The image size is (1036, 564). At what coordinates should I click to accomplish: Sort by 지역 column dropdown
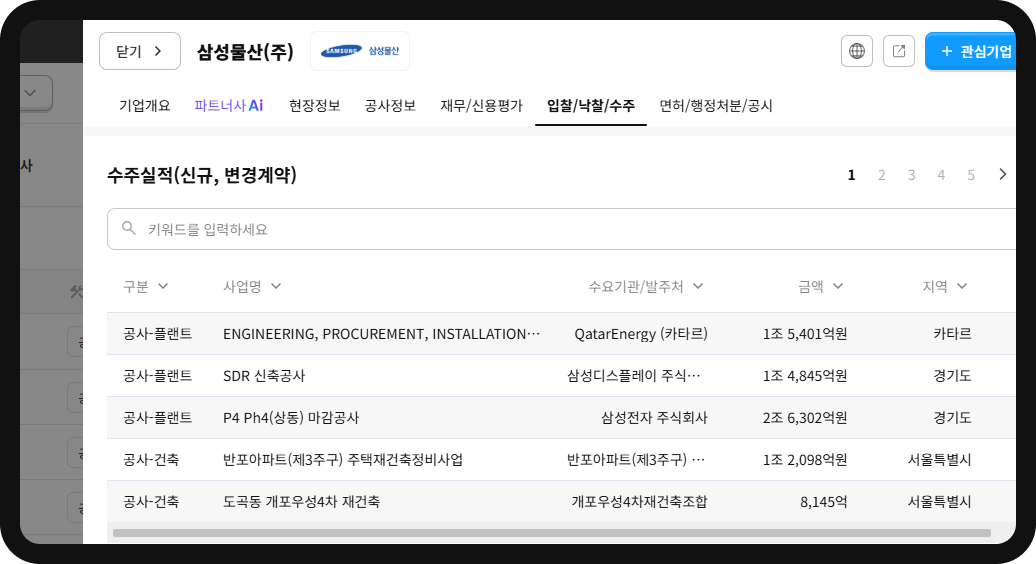[x=945, y=286]
